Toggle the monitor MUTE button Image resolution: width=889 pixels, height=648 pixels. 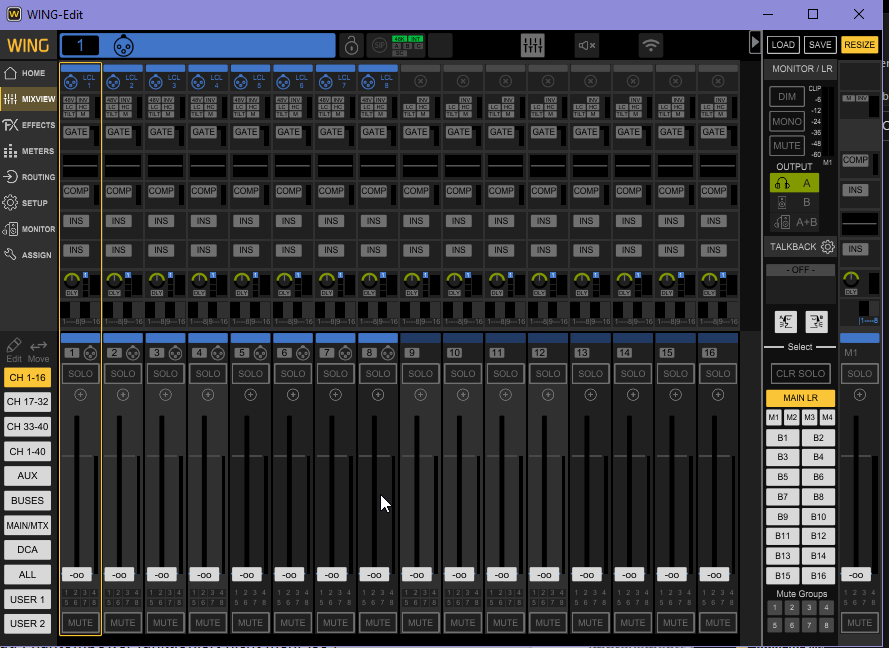(787, 146)
